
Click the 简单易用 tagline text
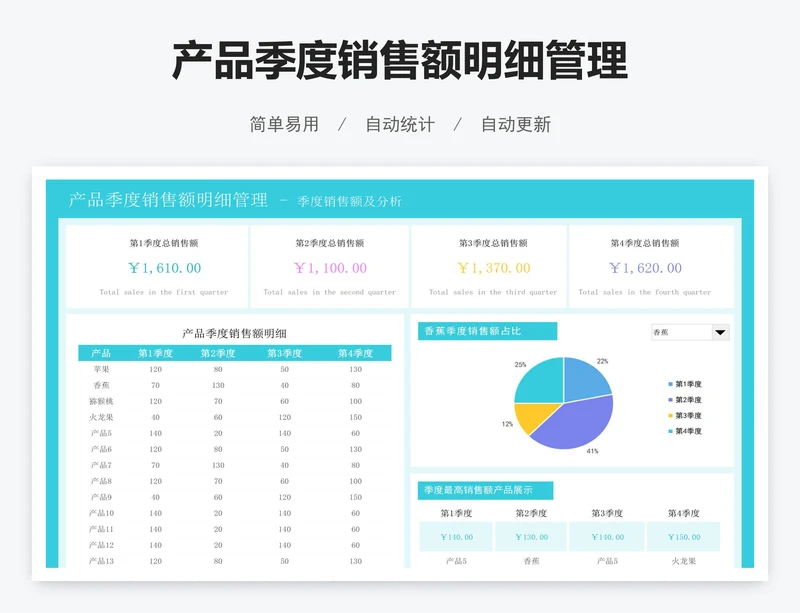[284, 125]
